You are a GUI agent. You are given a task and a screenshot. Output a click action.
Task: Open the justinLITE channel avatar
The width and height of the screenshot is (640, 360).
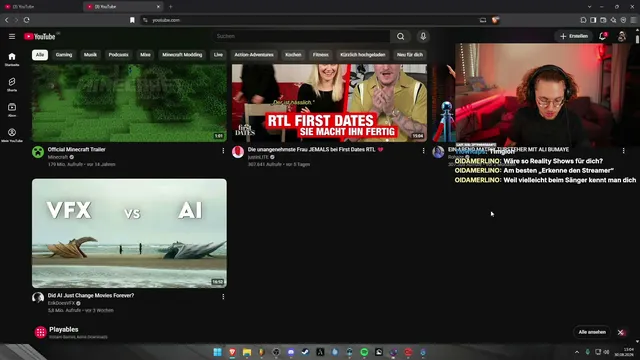(x=238, y=152)
